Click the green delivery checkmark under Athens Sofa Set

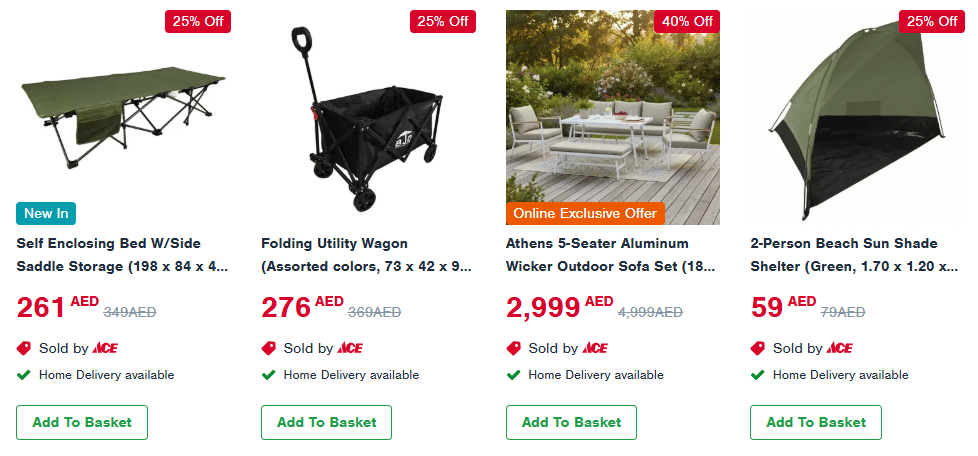pos(514,375)
